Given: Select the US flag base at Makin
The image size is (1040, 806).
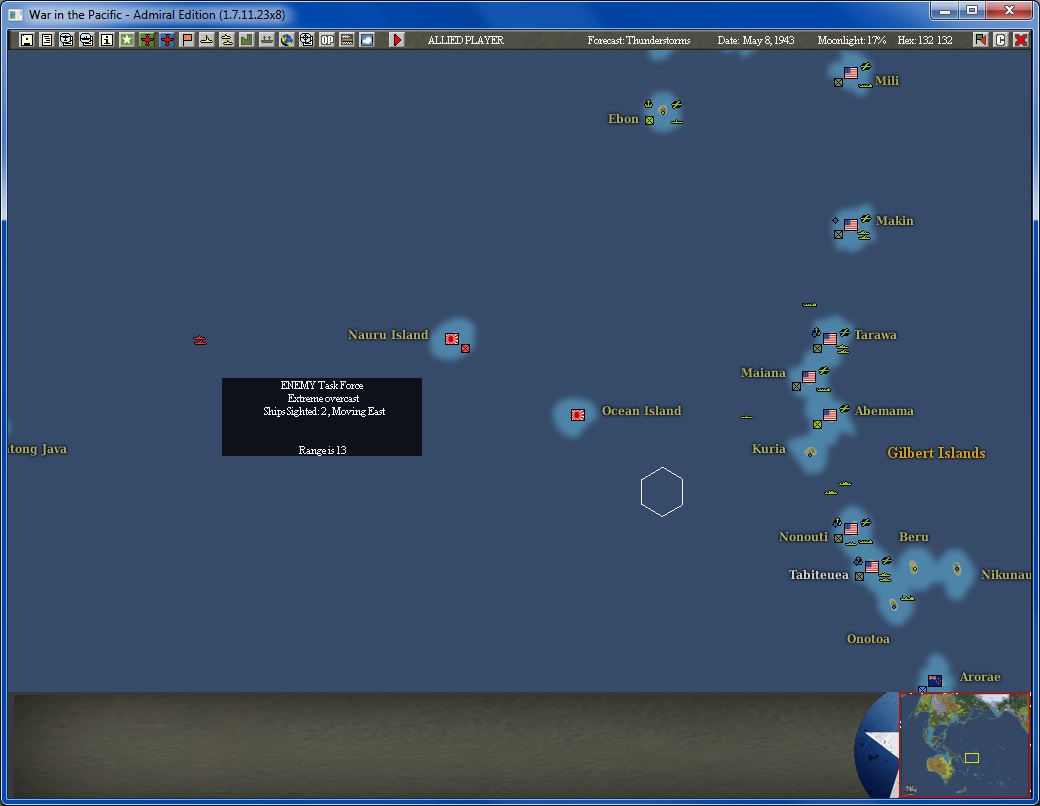Looking at the screenshot, I should click(x=851, y=225).
